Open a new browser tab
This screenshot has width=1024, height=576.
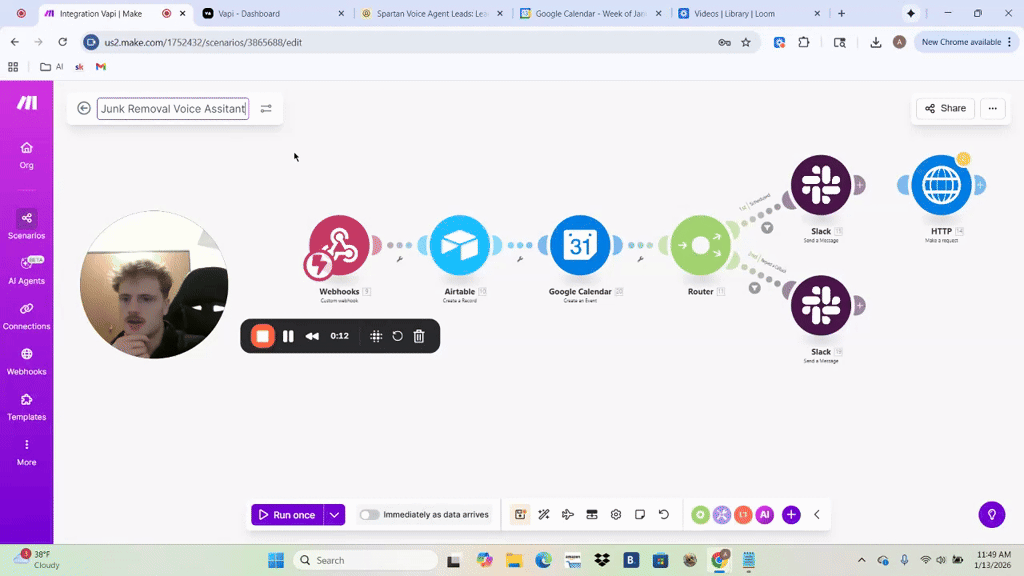841,13
